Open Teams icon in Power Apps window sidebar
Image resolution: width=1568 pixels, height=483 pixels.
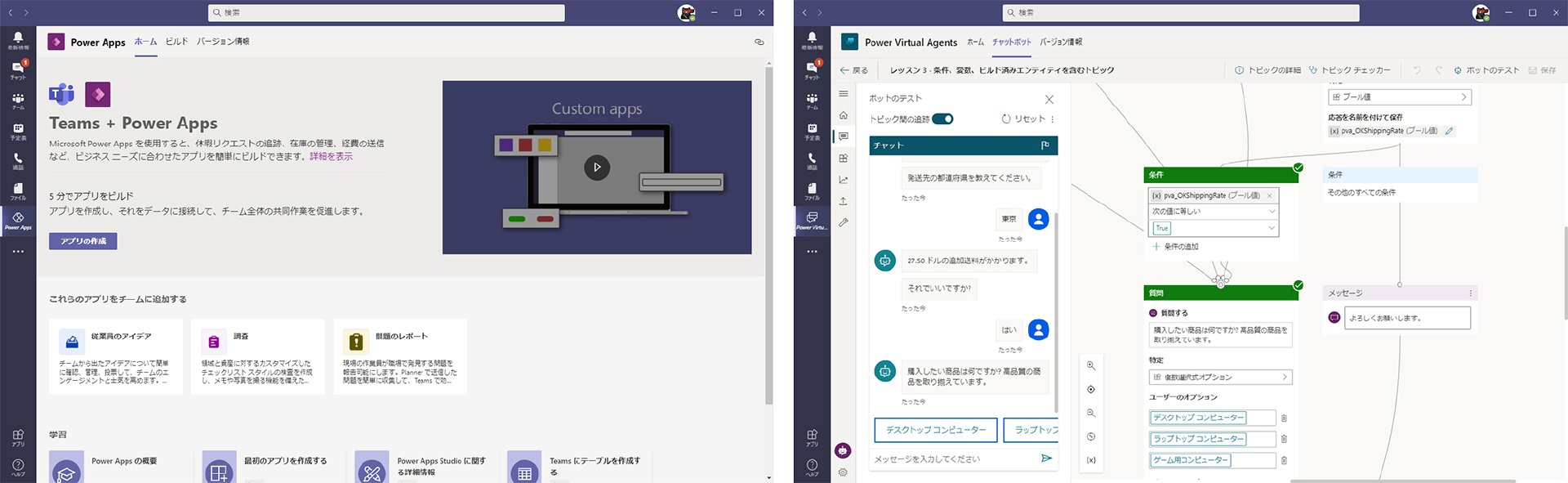[18, 101]
